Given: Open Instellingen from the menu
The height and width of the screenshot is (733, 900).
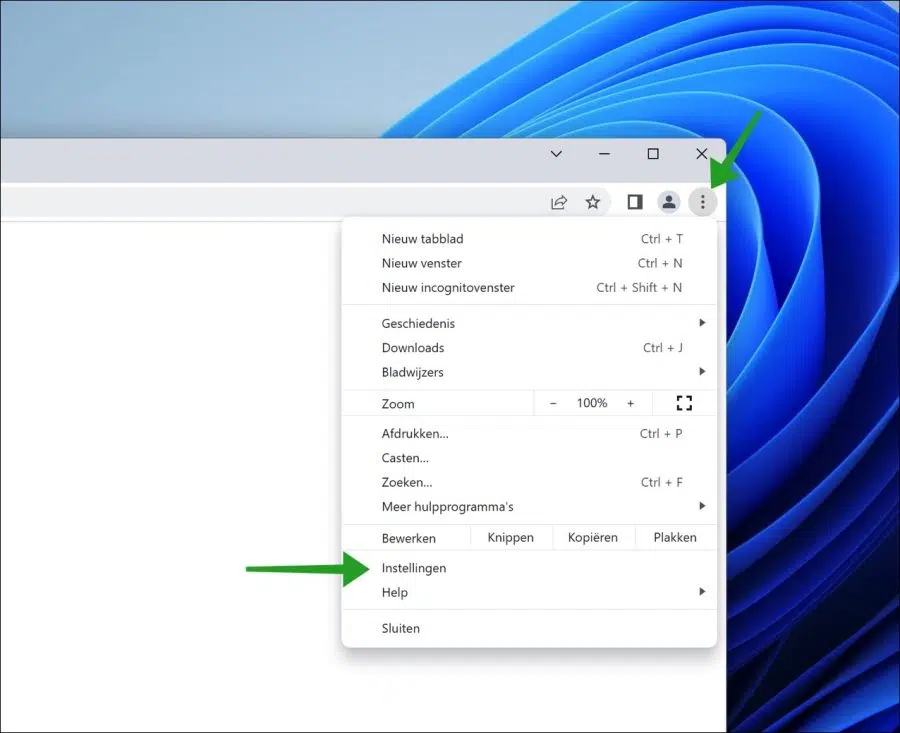Looking at the screenshot, I should click(x=529, y=568).
